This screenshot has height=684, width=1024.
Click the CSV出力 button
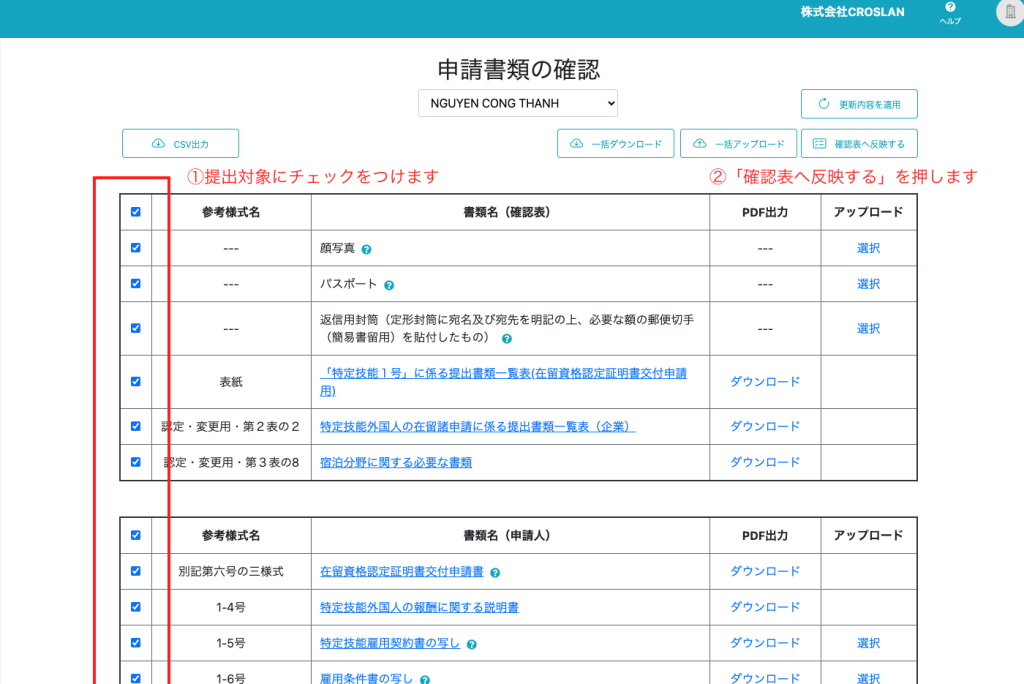pos(180,144)
